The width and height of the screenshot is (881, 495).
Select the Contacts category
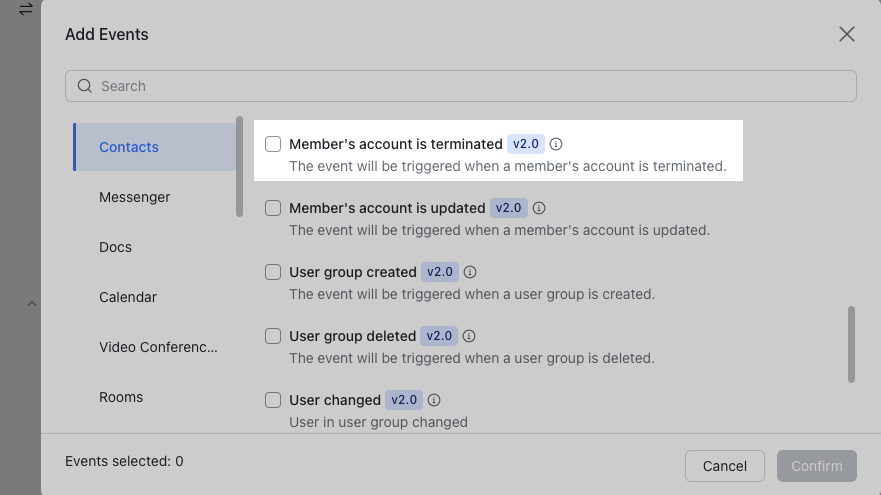point(155,147)
